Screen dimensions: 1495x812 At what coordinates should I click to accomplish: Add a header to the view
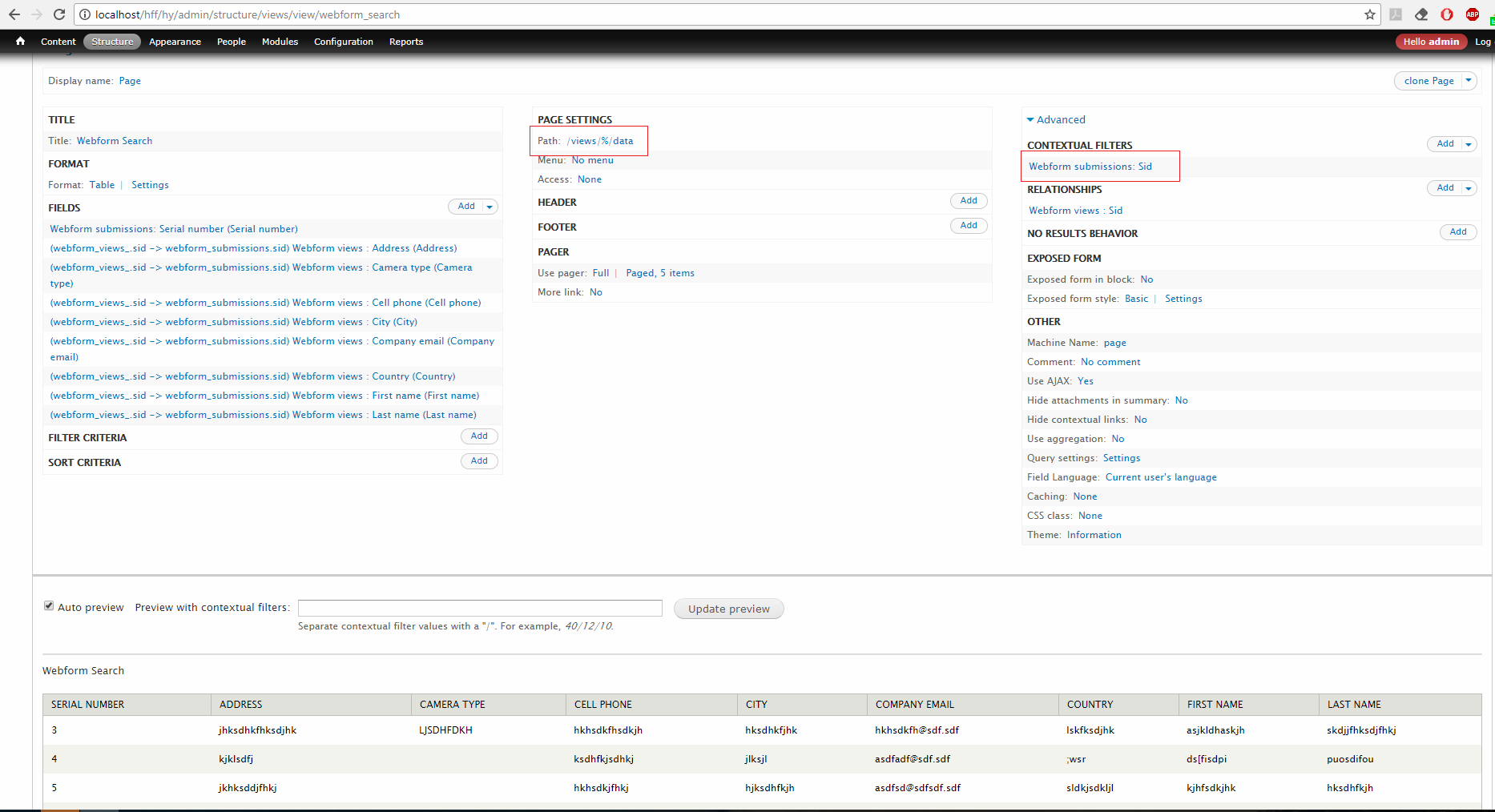969,201
